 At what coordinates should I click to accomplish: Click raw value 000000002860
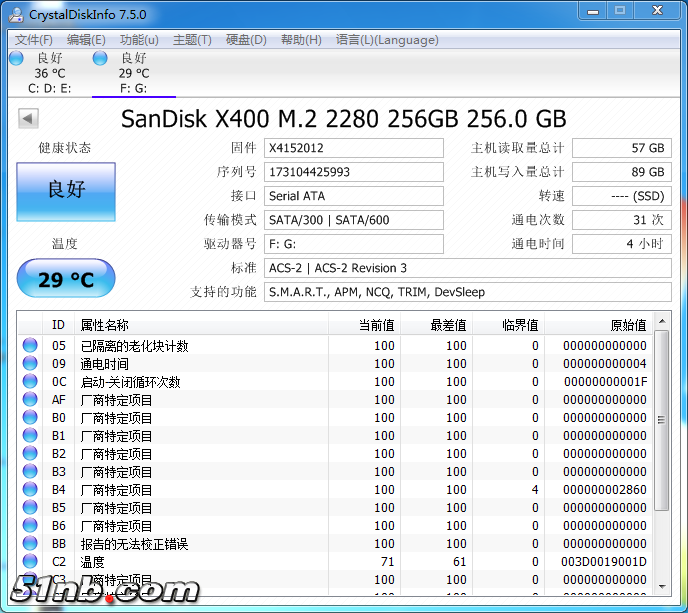[x=605, y=490]
